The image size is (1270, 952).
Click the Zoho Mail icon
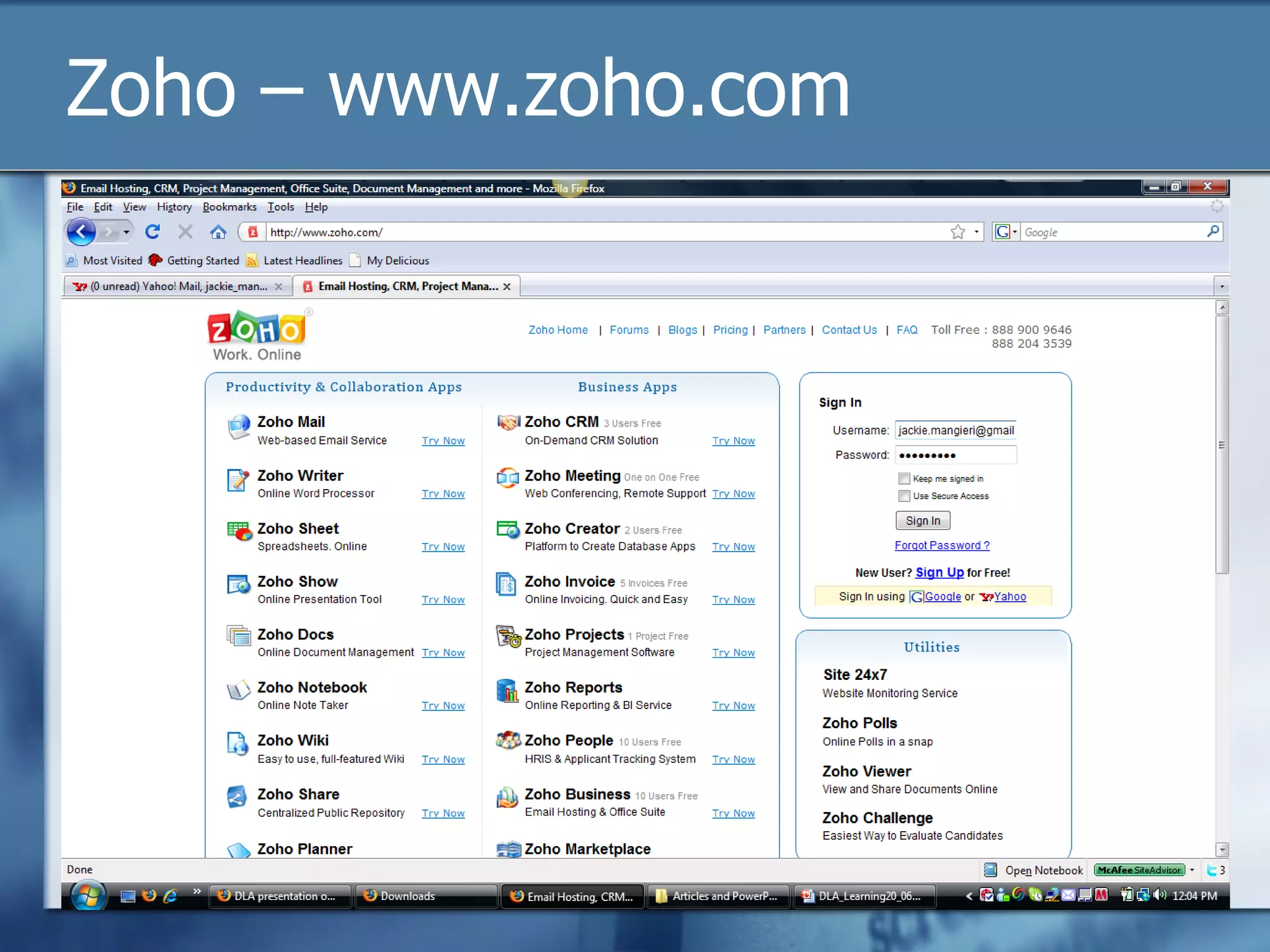[238, 427]
